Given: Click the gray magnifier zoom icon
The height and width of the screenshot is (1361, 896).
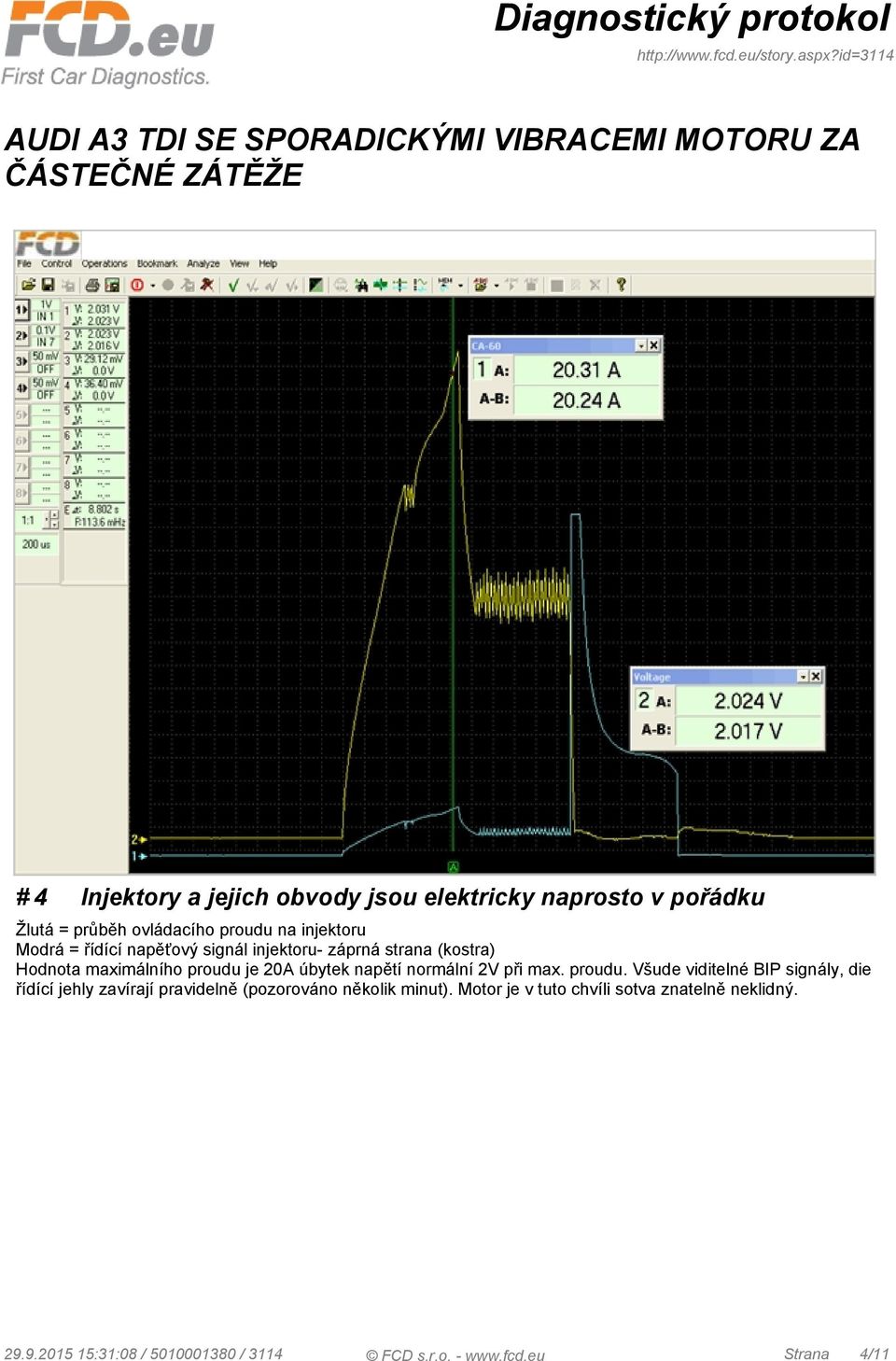Looking at the screenshot, I should click(x=342, y=285).
